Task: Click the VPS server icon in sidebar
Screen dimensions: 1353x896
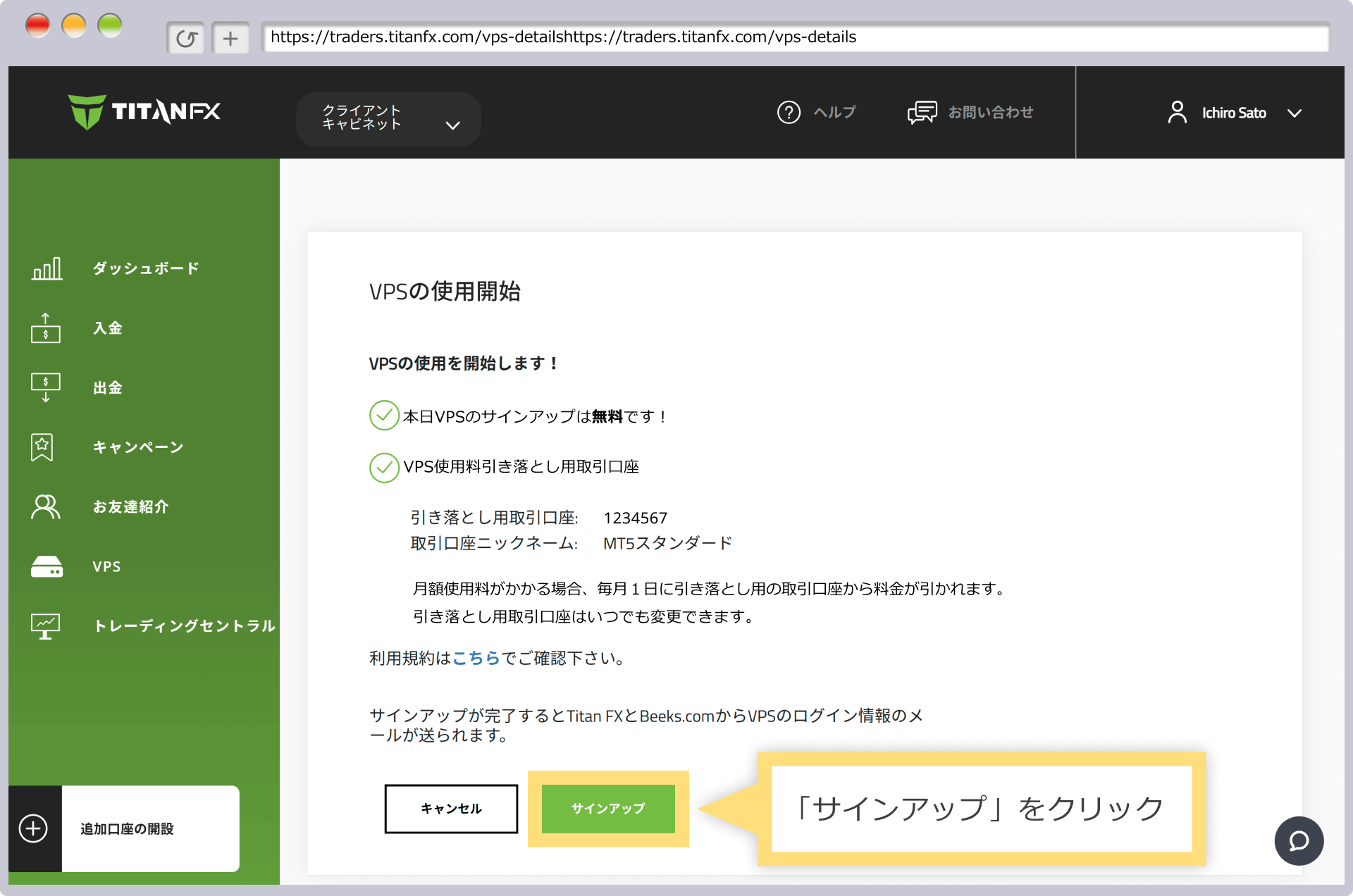Action: point(47,566)
